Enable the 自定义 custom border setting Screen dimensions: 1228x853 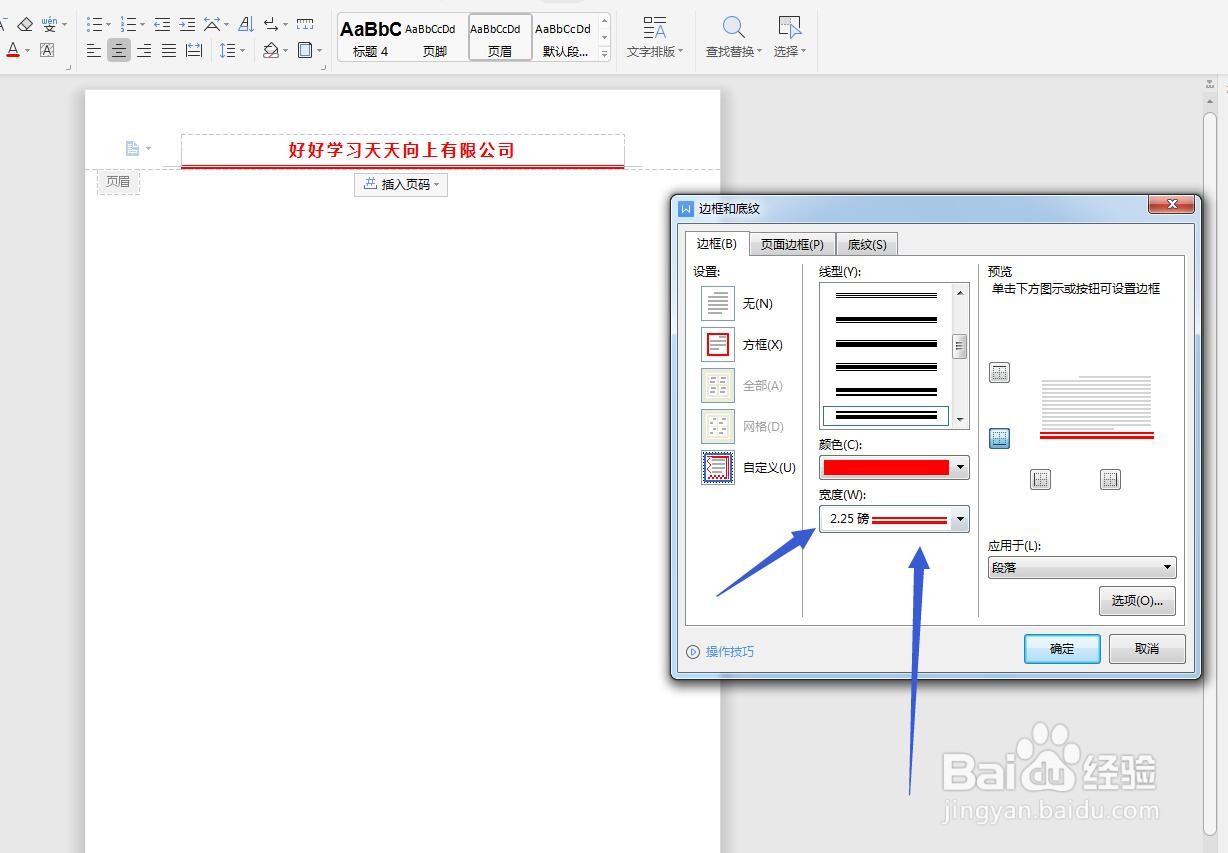pos(717,467)
